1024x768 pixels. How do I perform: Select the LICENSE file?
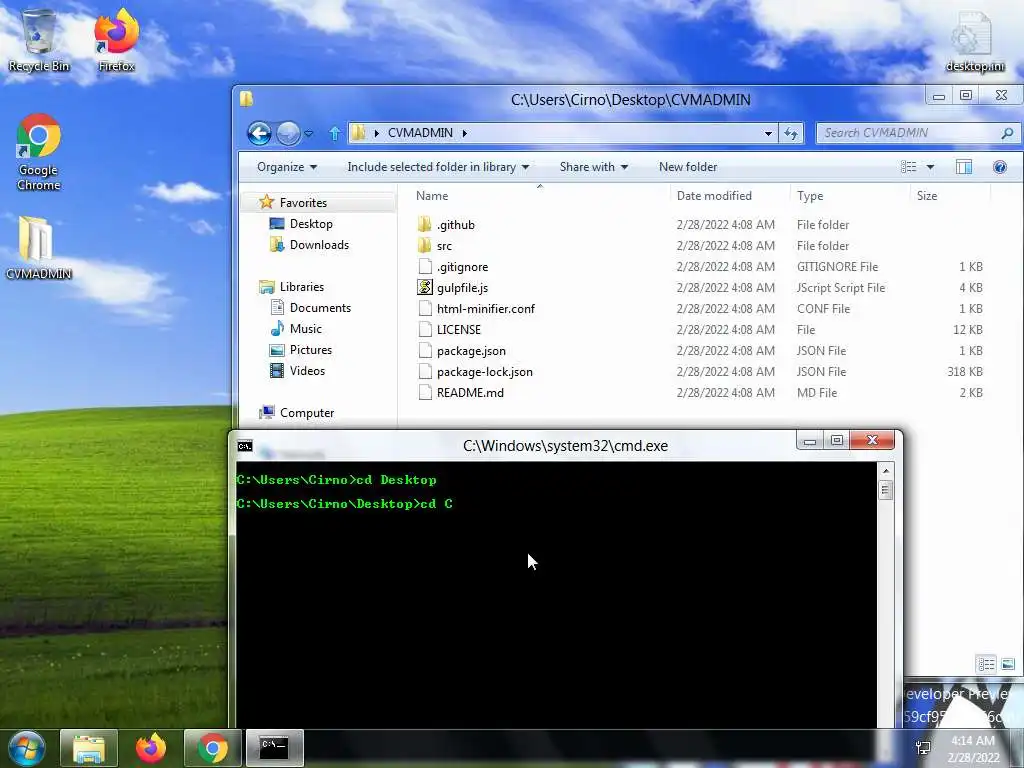pyautogui.click(x=458, y=330)
